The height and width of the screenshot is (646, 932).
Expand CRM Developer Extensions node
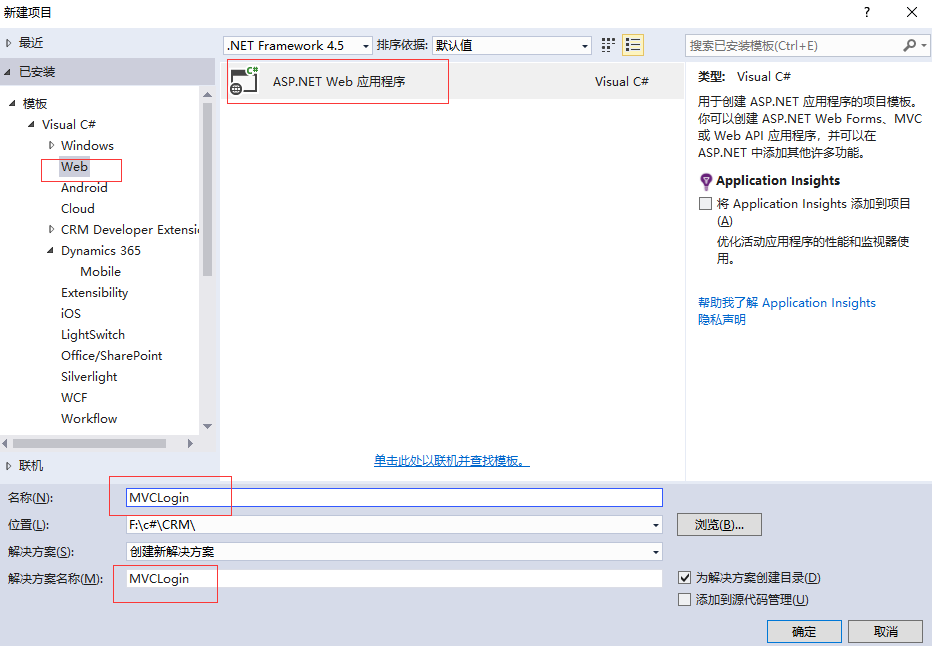[x=51, y=229]
